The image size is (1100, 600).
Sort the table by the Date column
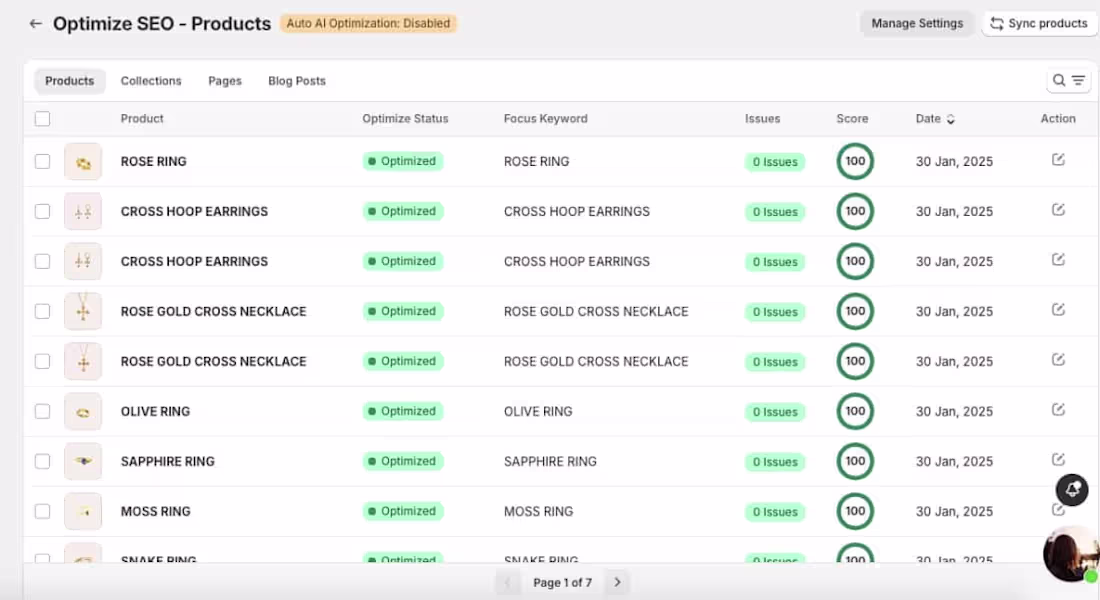[x=935, y=119]
